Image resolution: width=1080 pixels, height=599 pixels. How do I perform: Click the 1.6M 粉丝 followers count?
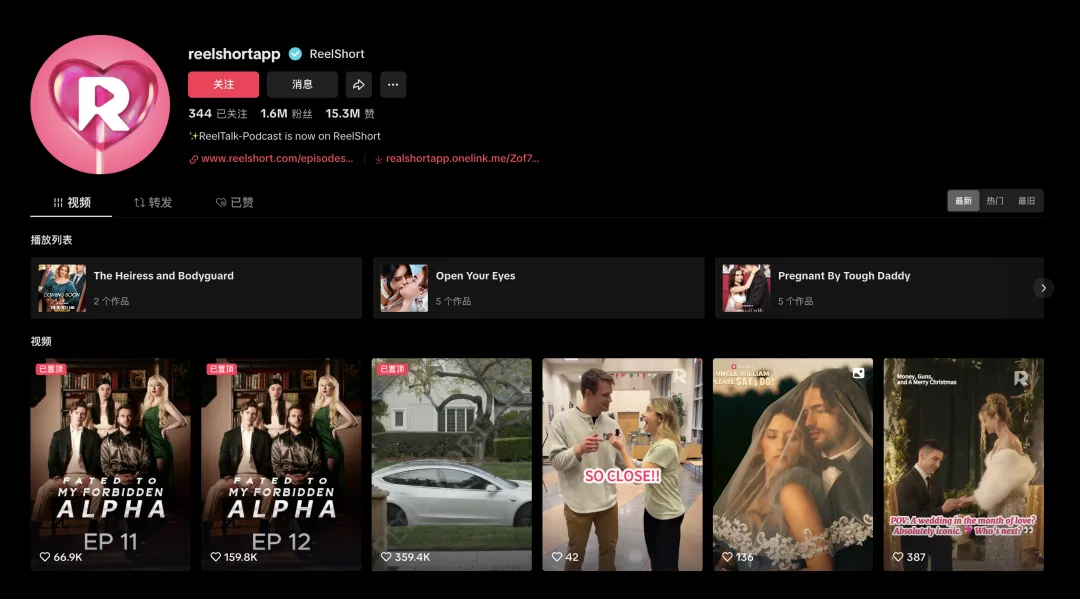286,114
